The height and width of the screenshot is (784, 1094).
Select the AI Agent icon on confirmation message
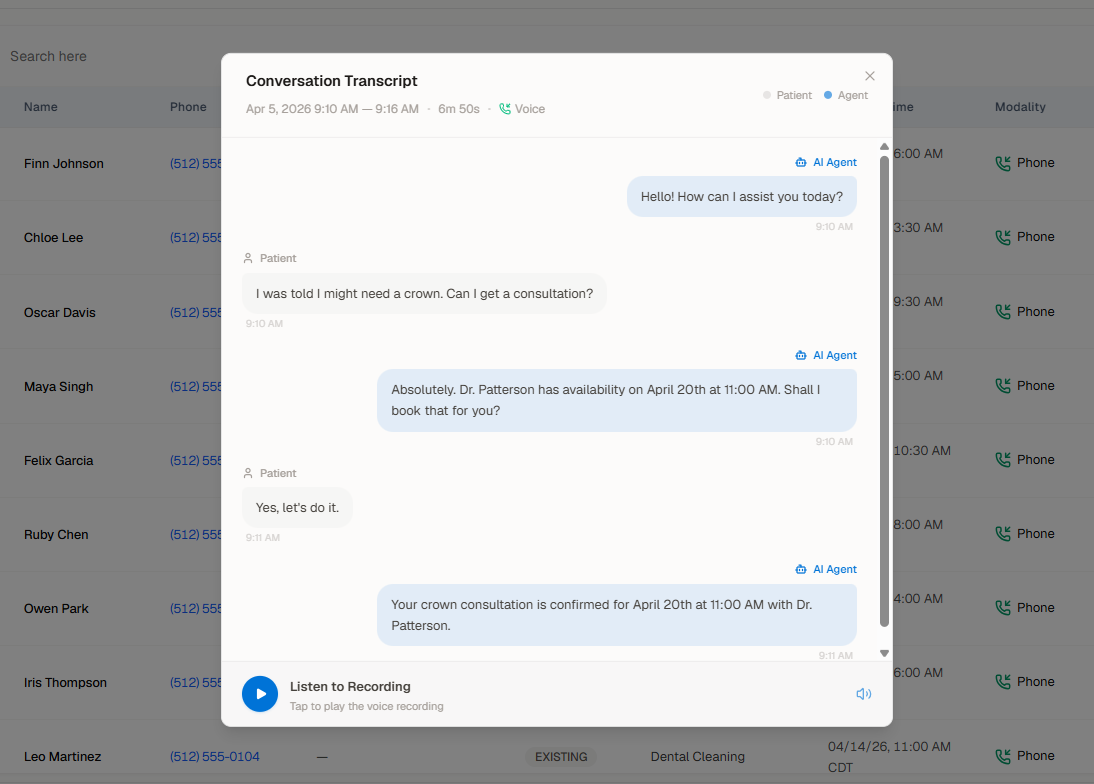[x=799, y=569]
